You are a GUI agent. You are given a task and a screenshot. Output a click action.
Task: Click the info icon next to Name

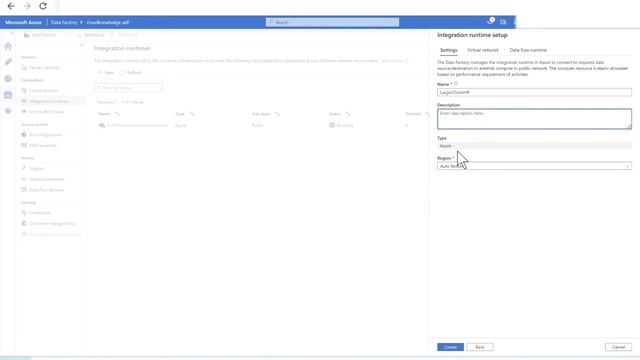click(x=456, y=84)
